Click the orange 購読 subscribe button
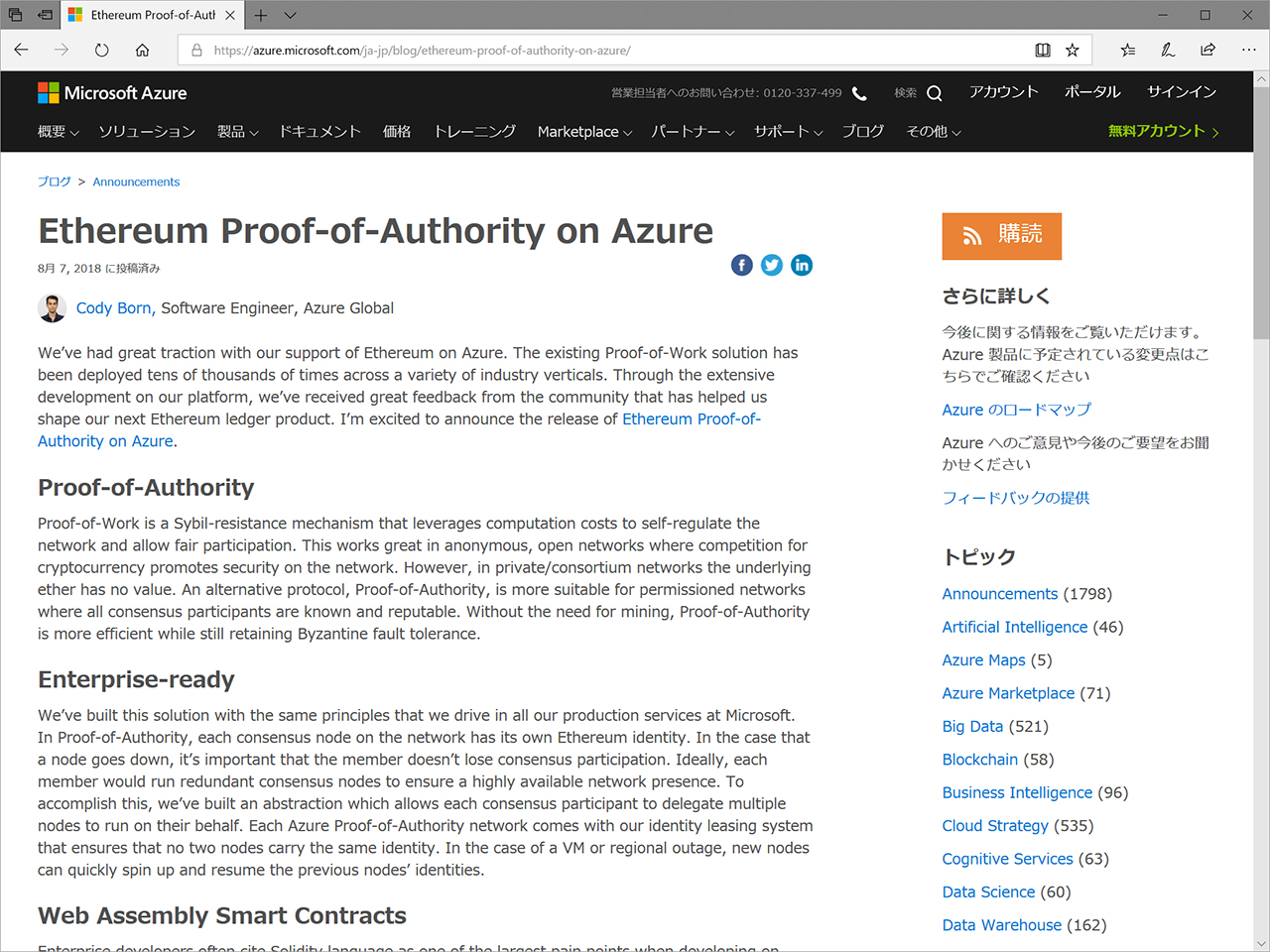 [1001, 236]
